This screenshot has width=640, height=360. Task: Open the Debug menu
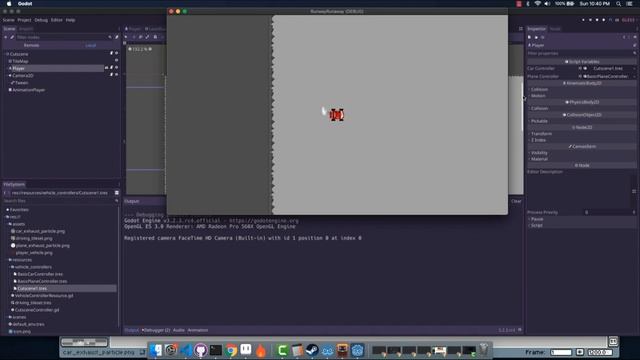(41, 20)
